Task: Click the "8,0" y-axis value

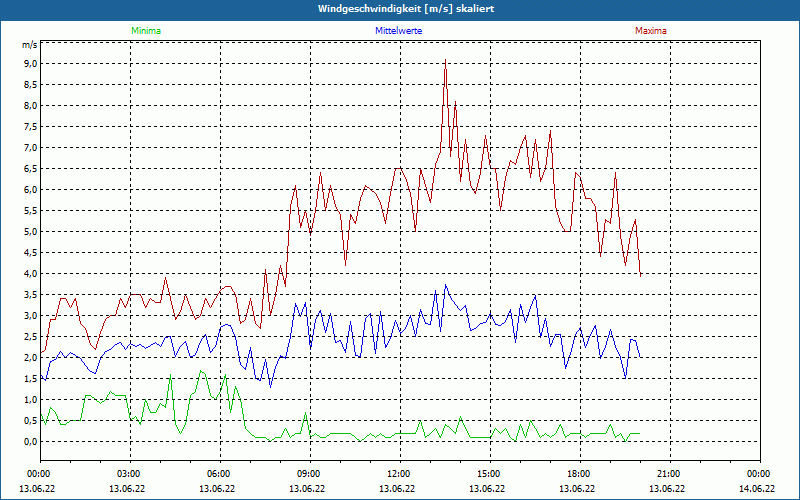Action: [31, 106]
